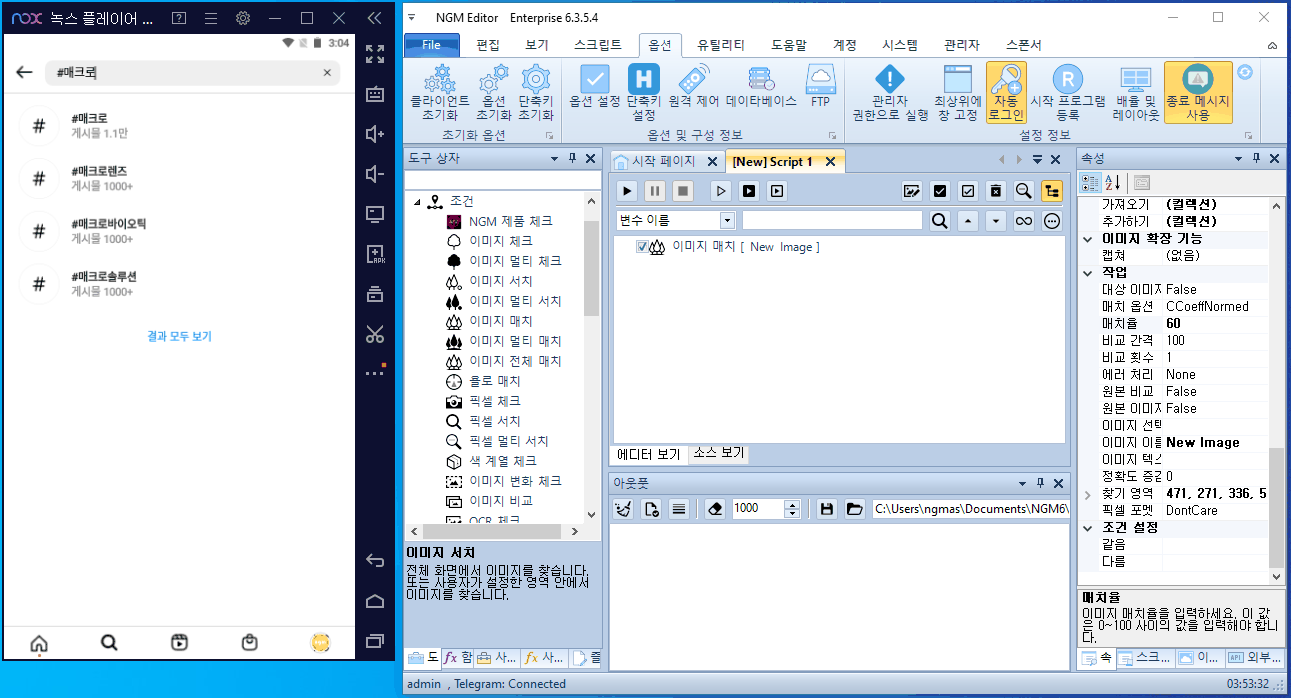Switch to the 편집 ribbon tab

point(488,45)
